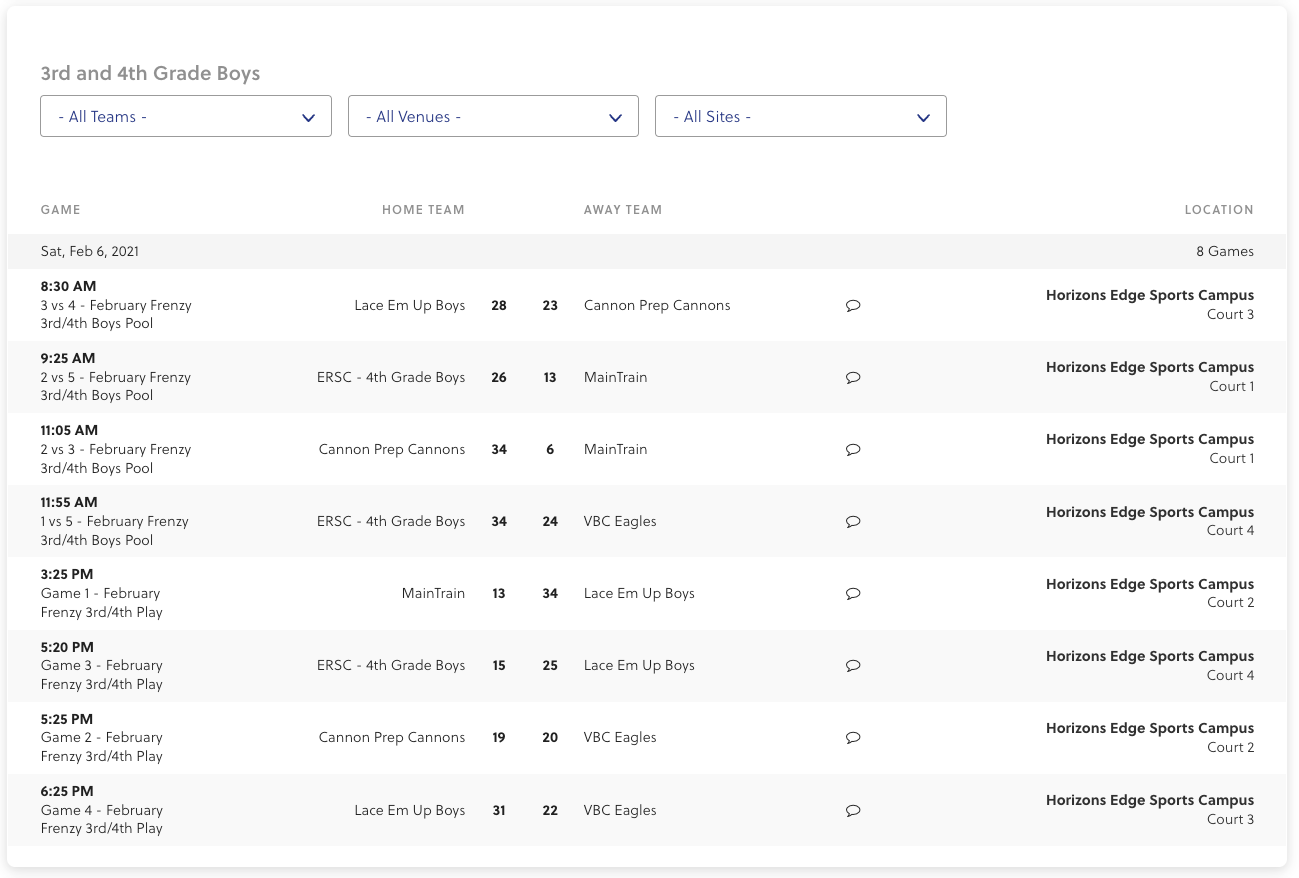Click home score 28 in 8:30 AM row
The width and height of the screenshot is (1299, 878).
499,305
